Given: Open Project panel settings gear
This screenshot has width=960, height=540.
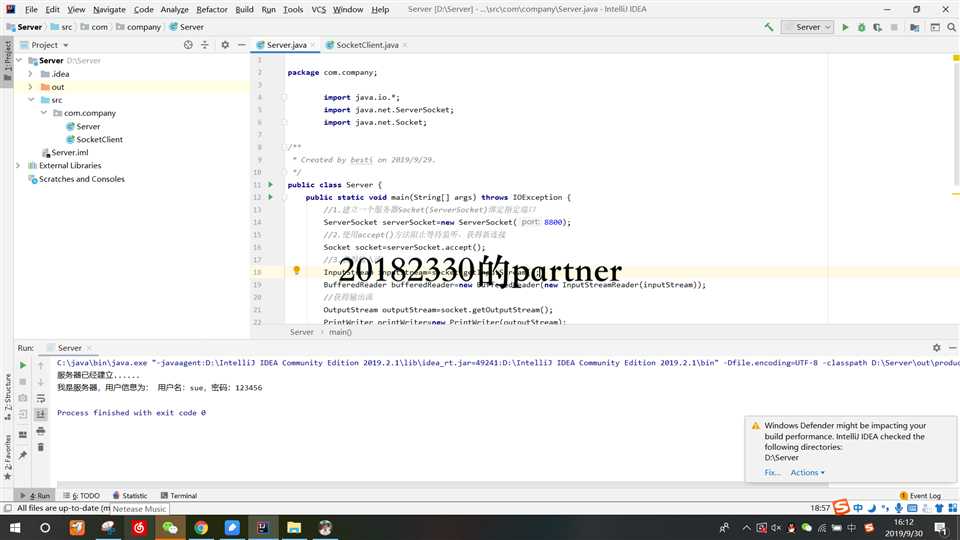Looking at the screenshot, I should point(225,45).
